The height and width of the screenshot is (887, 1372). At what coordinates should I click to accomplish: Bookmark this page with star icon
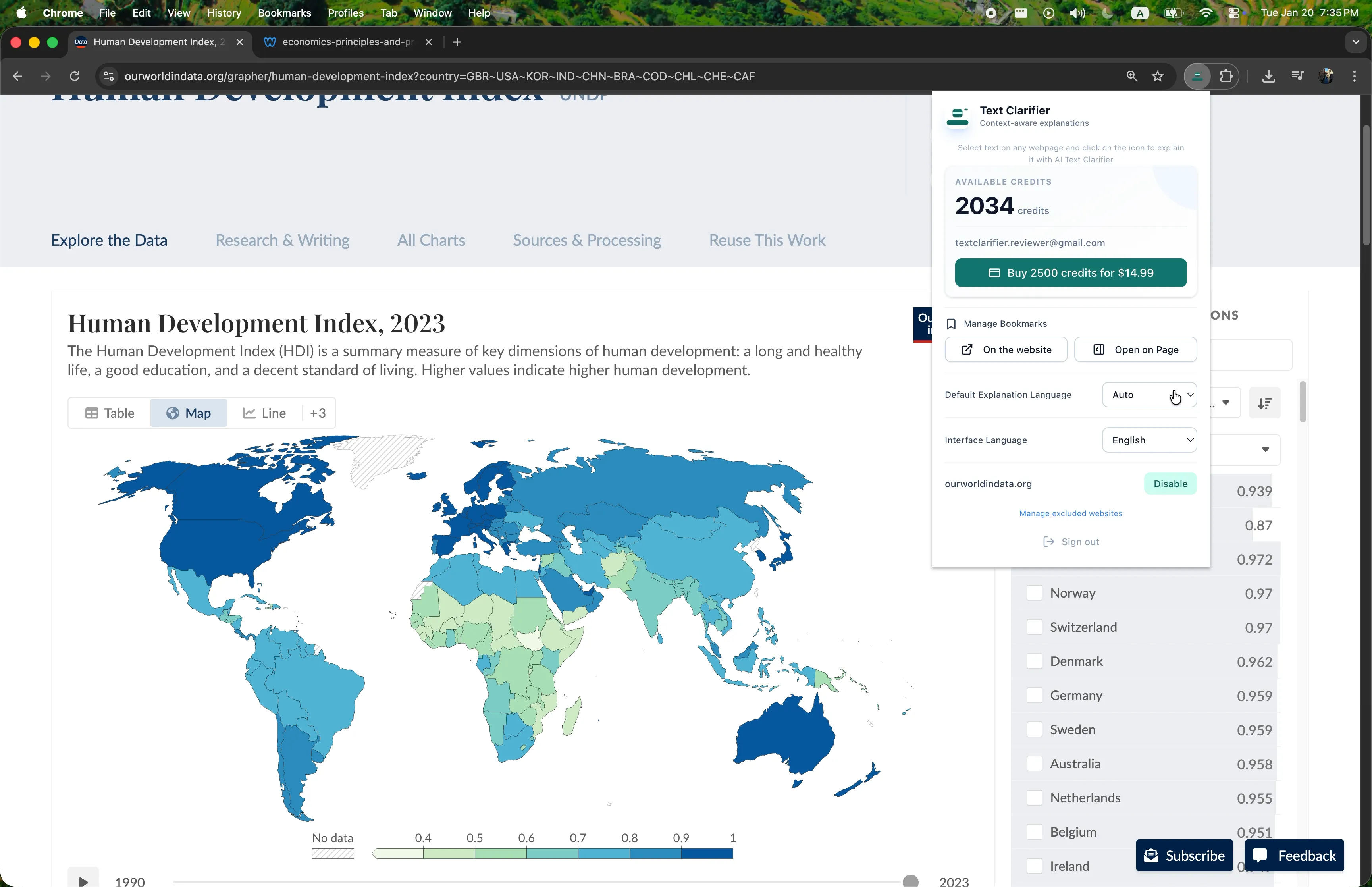point(1158,76)
